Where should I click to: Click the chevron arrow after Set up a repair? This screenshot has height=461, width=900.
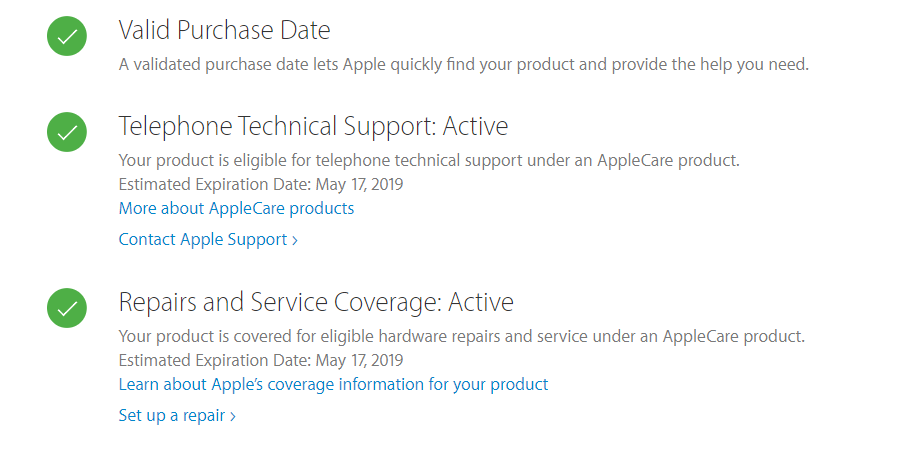click(x=232, y=416)
